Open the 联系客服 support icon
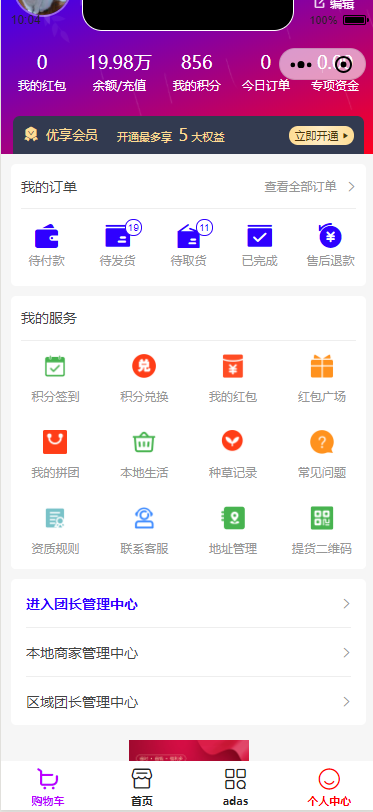The height and width of the screenshot is (812, 373). pyautogui.click(x=144, y=518)
